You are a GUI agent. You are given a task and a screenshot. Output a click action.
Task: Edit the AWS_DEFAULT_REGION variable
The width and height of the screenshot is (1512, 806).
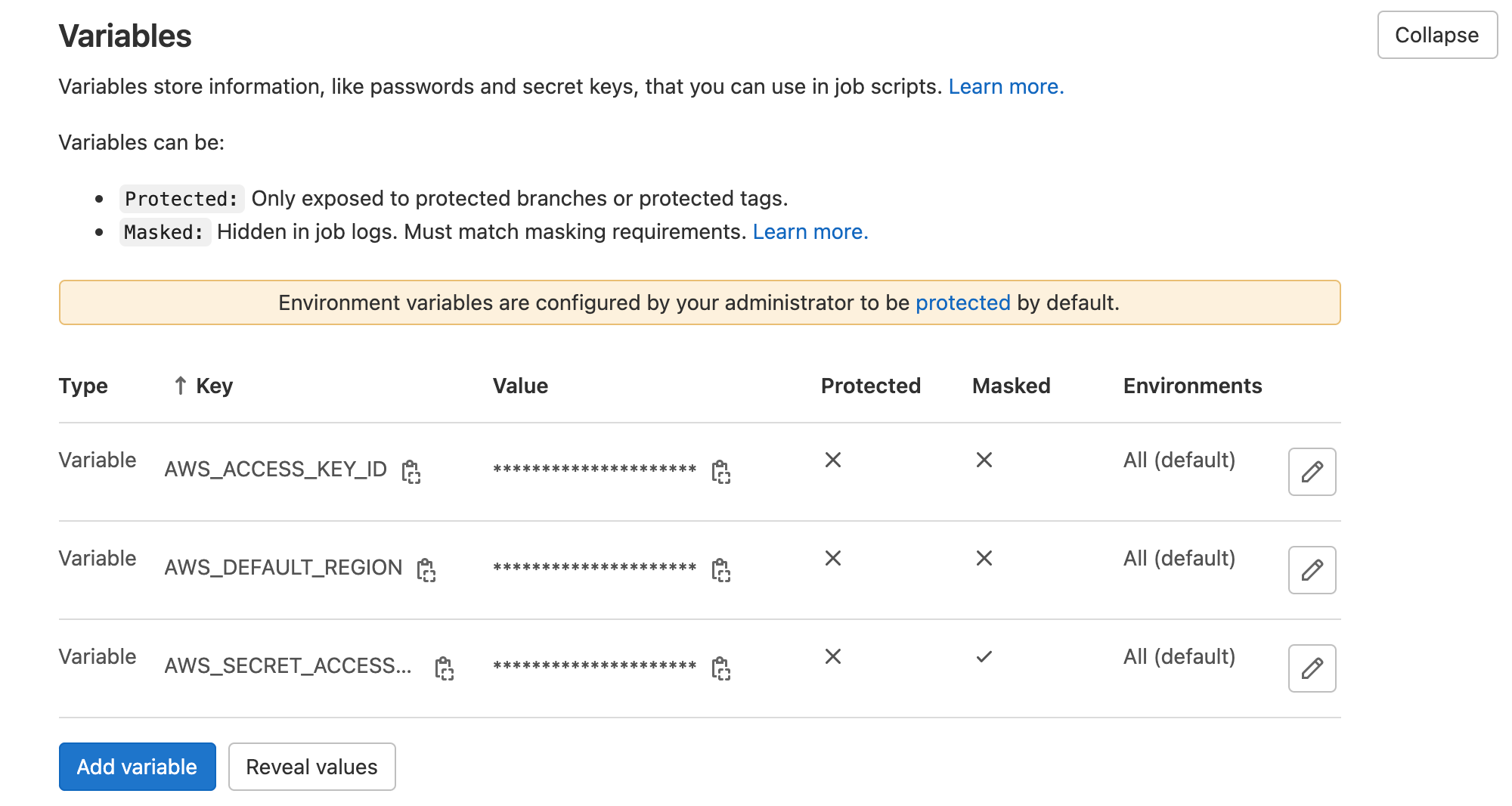1312,570
